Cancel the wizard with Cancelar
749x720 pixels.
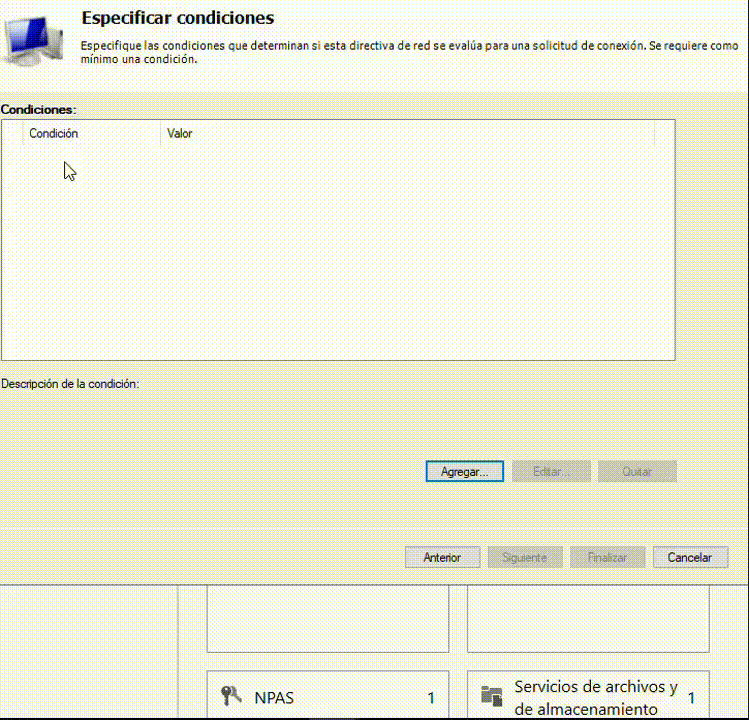click(690, 557)
